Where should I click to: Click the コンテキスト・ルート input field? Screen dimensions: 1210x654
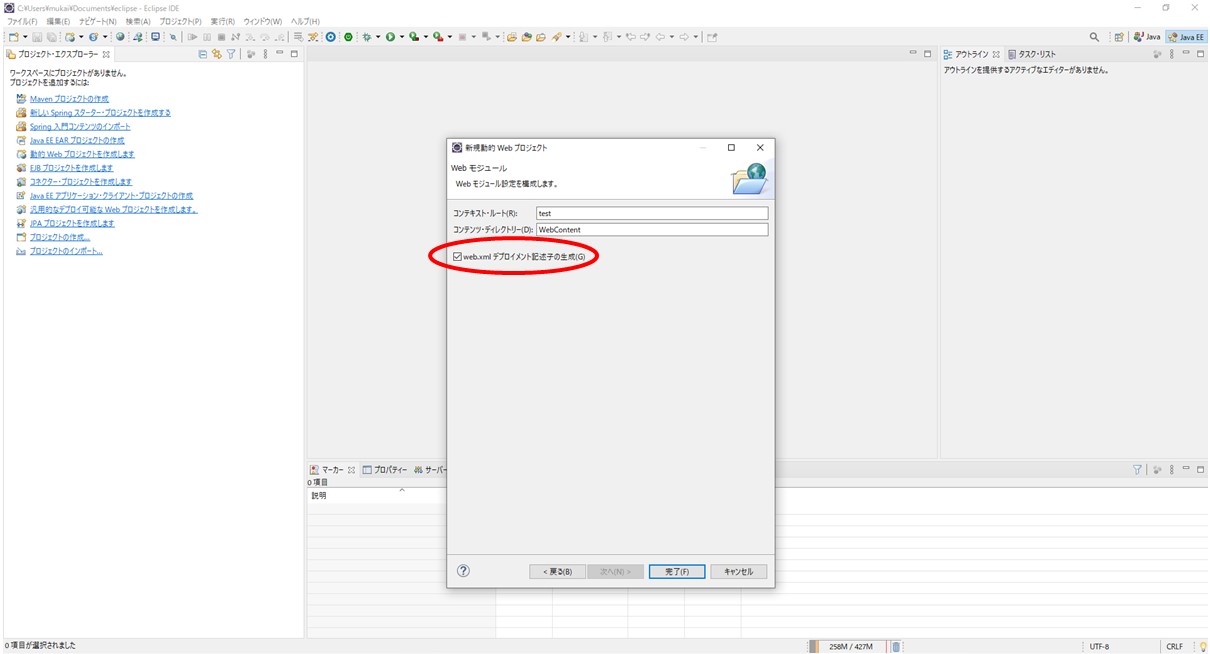[652, 213]
